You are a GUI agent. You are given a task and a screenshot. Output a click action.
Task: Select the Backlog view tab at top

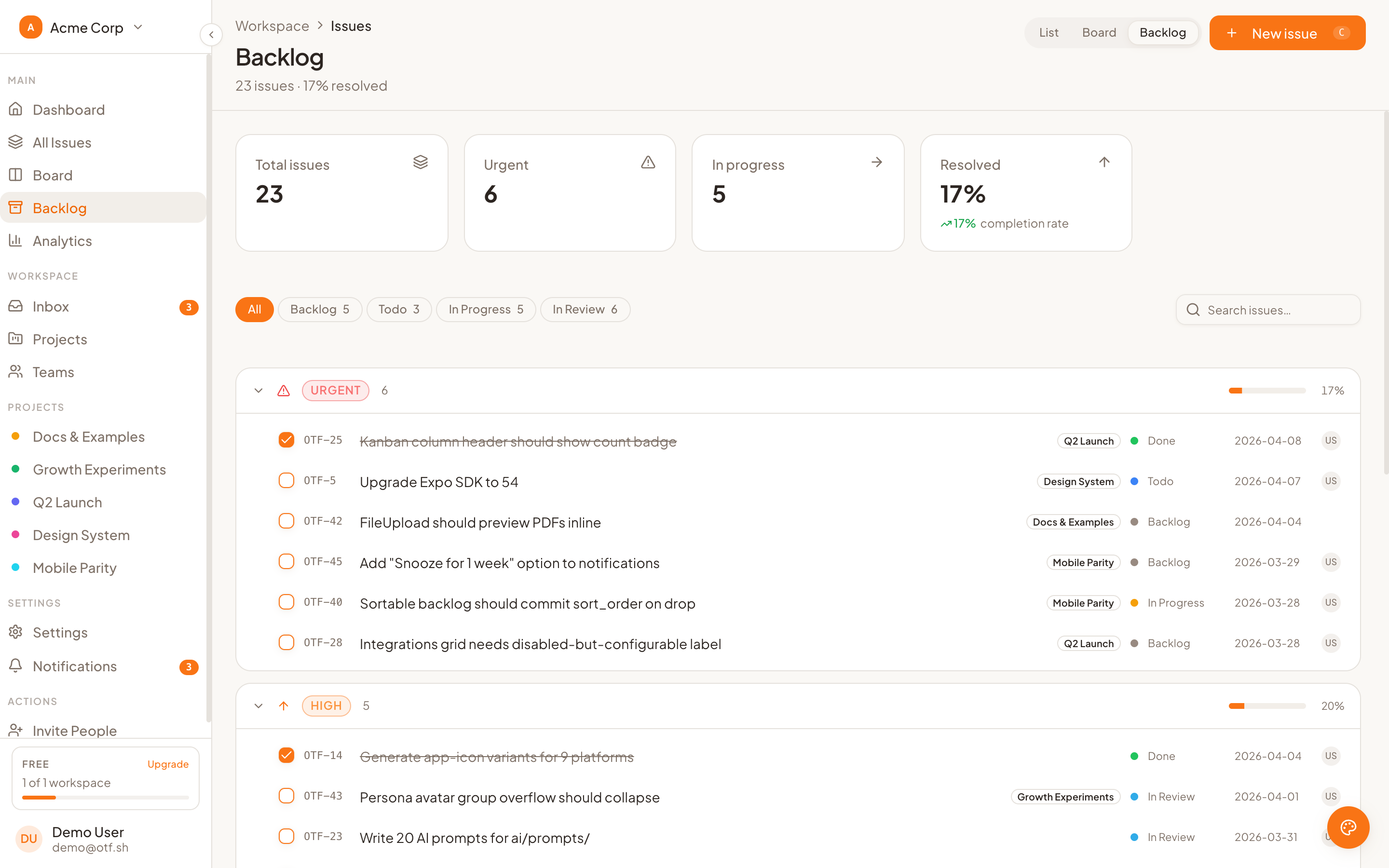point(1163,33)
